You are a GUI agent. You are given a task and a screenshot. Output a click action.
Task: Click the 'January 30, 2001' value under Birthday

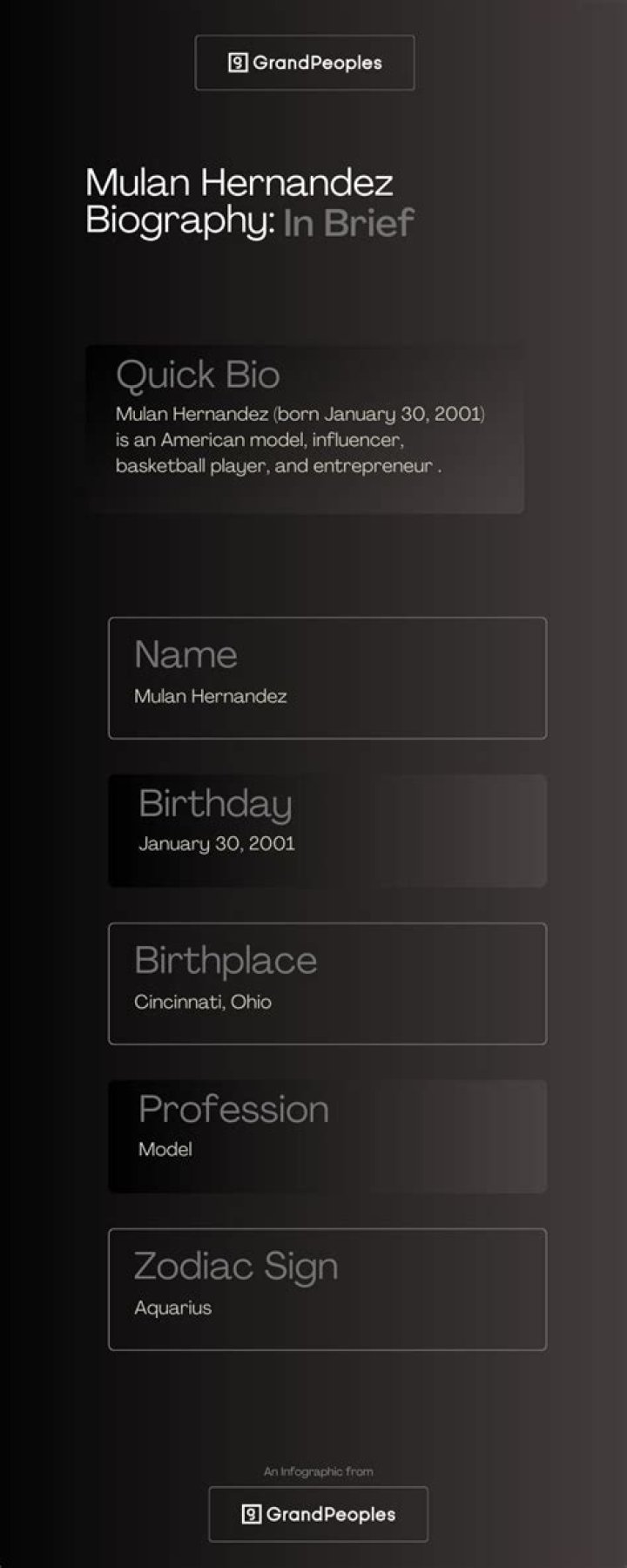click(x=216, y=843)
